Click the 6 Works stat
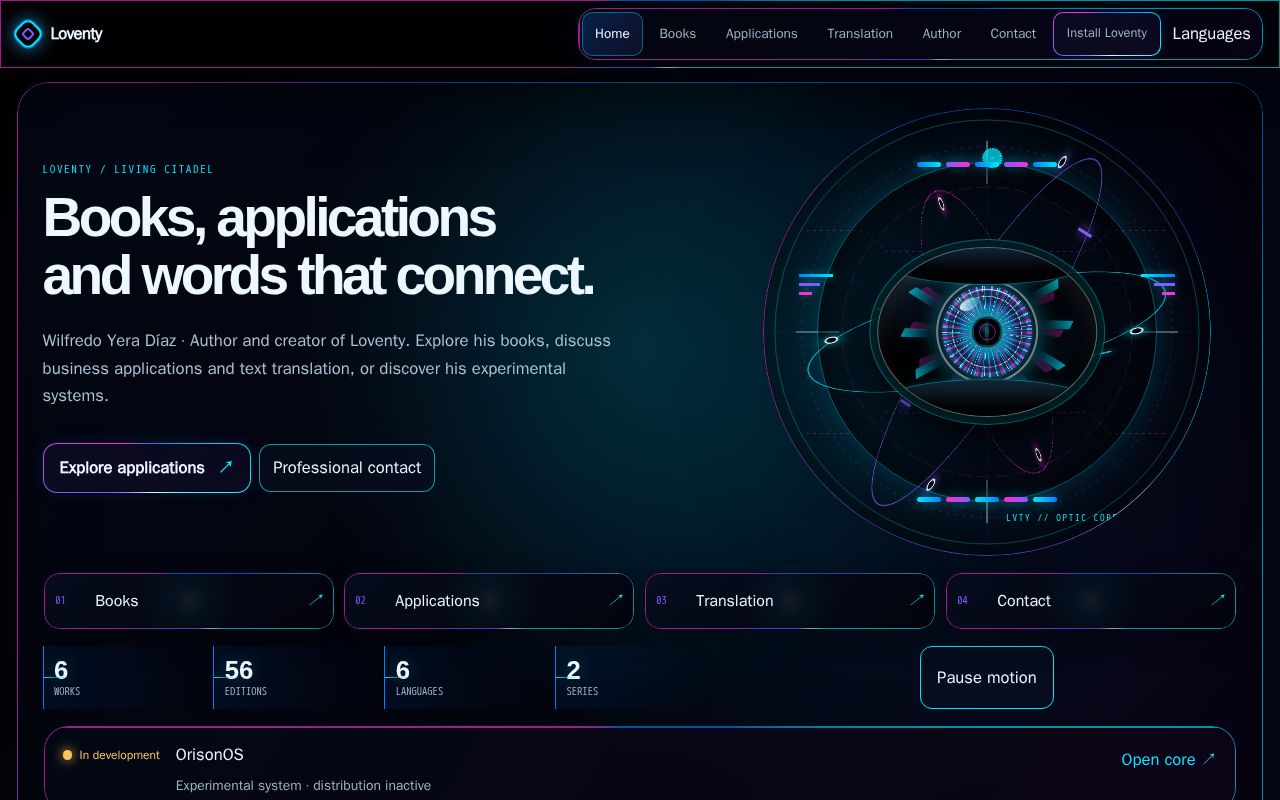This screenshot has height=800, width=1280. (124, 677)
